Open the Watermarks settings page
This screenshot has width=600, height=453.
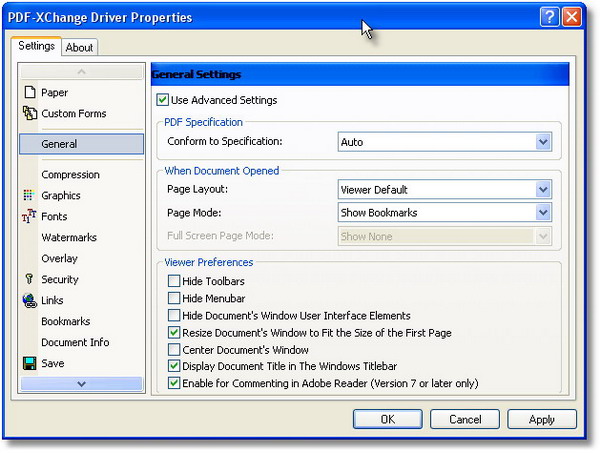tap(82, 237)
